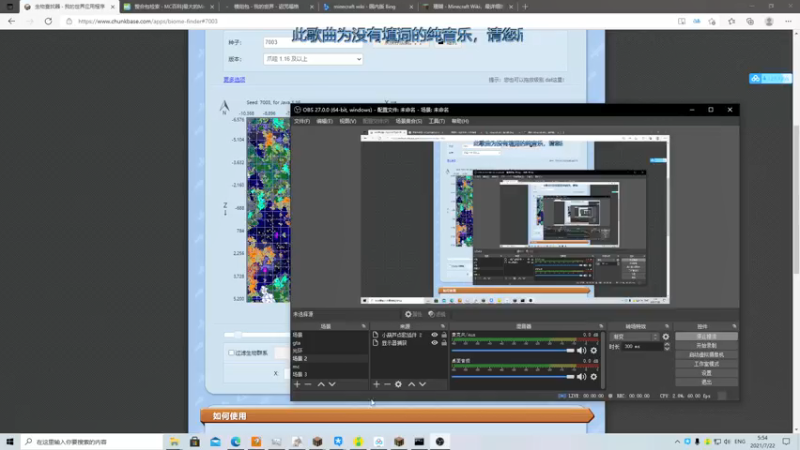
Task: Open OBS File menu
Action: tap(302, 121)
